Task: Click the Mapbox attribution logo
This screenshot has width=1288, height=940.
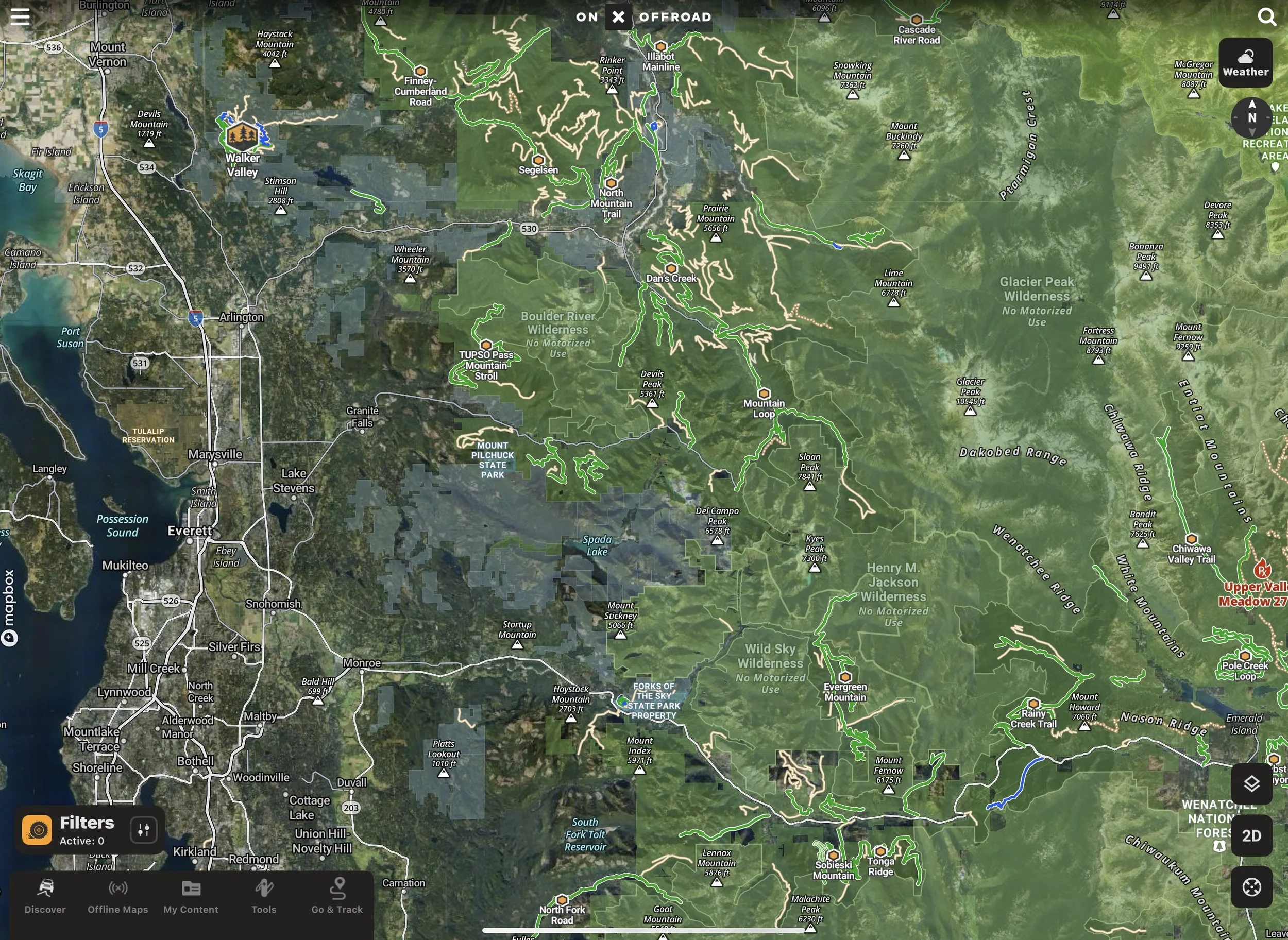Action: point(9,607)
